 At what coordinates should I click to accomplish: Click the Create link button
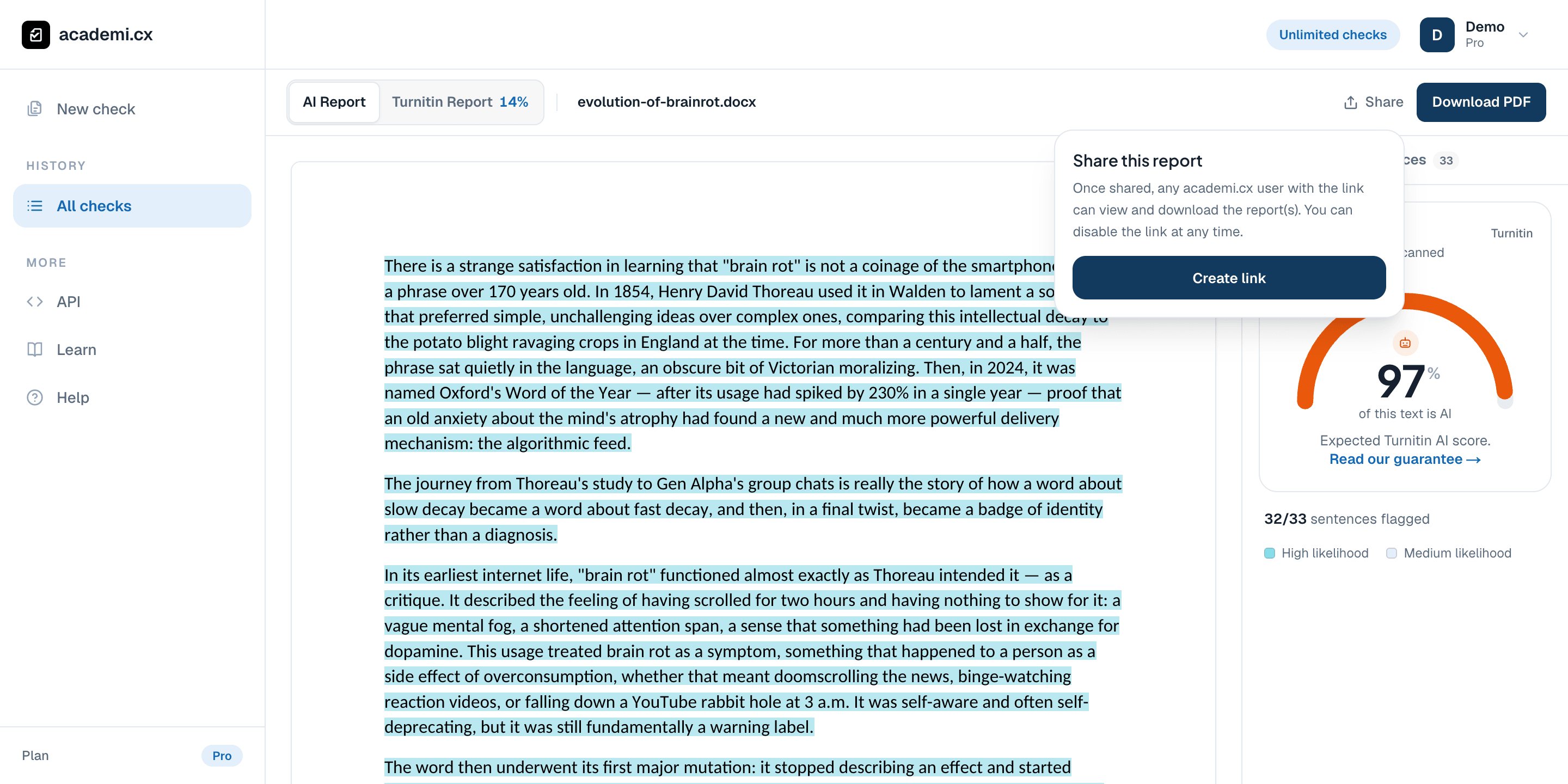[1228, 278]
